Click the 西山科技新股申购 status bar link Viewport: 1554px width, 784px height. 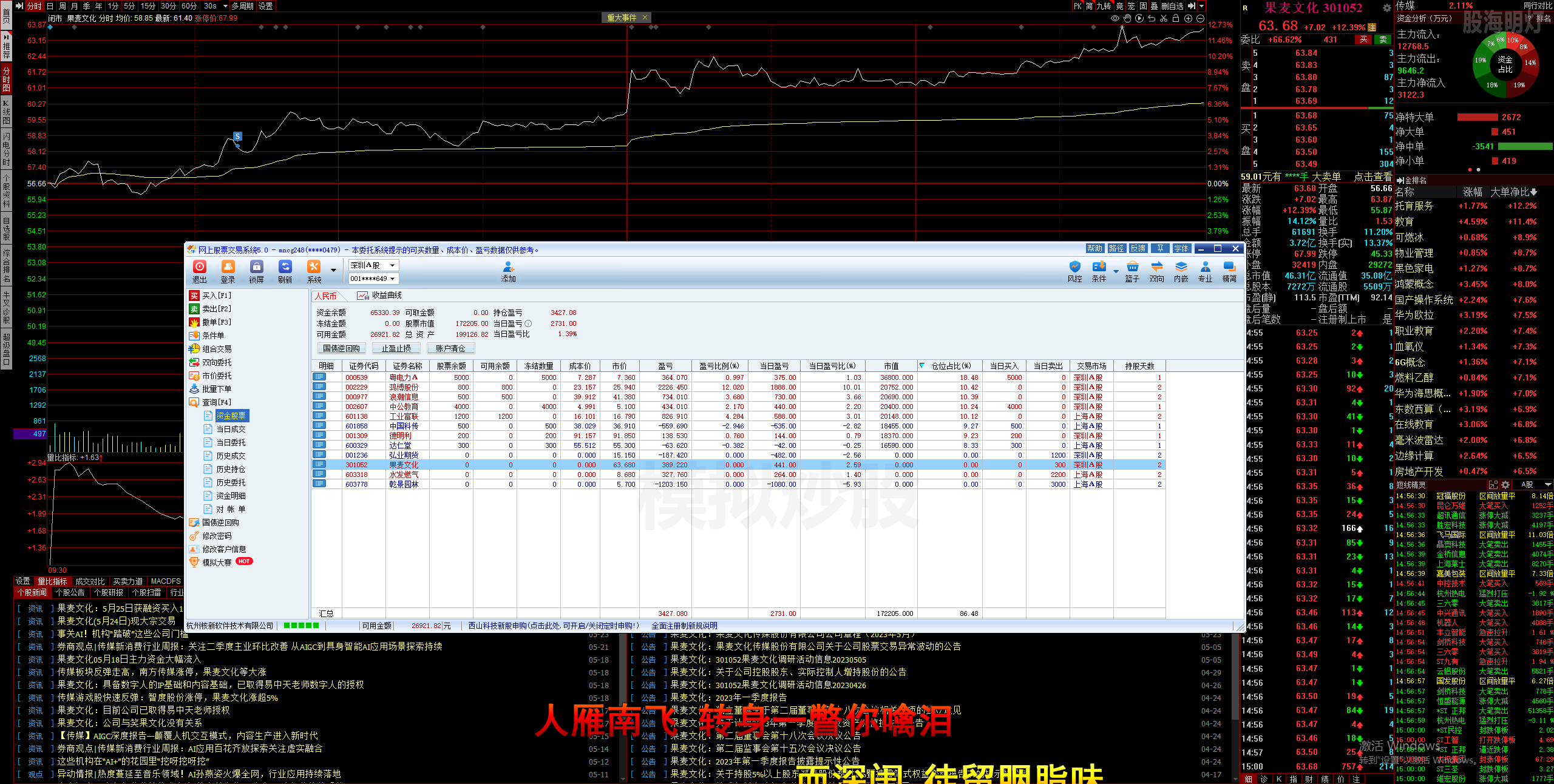pyautogui.click(x=554, y=626)
